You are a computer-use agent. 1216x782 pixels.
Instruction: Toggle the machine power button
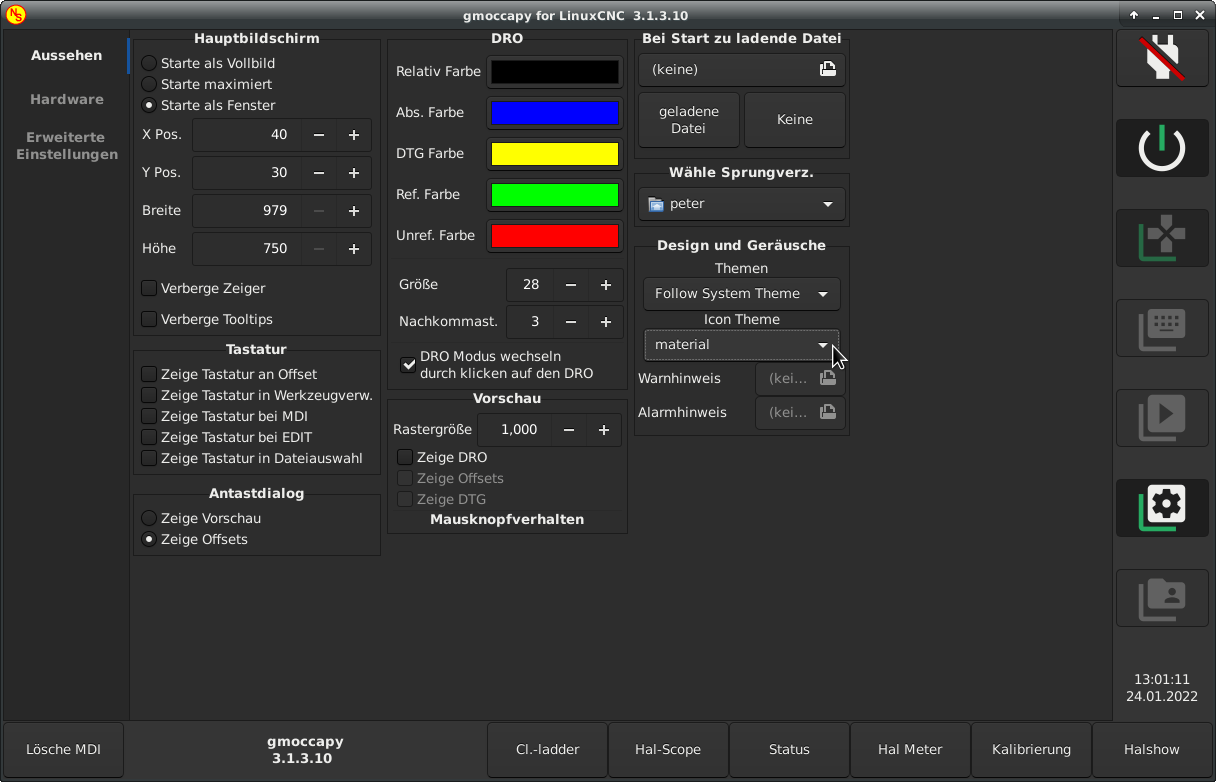point(1162,148)
